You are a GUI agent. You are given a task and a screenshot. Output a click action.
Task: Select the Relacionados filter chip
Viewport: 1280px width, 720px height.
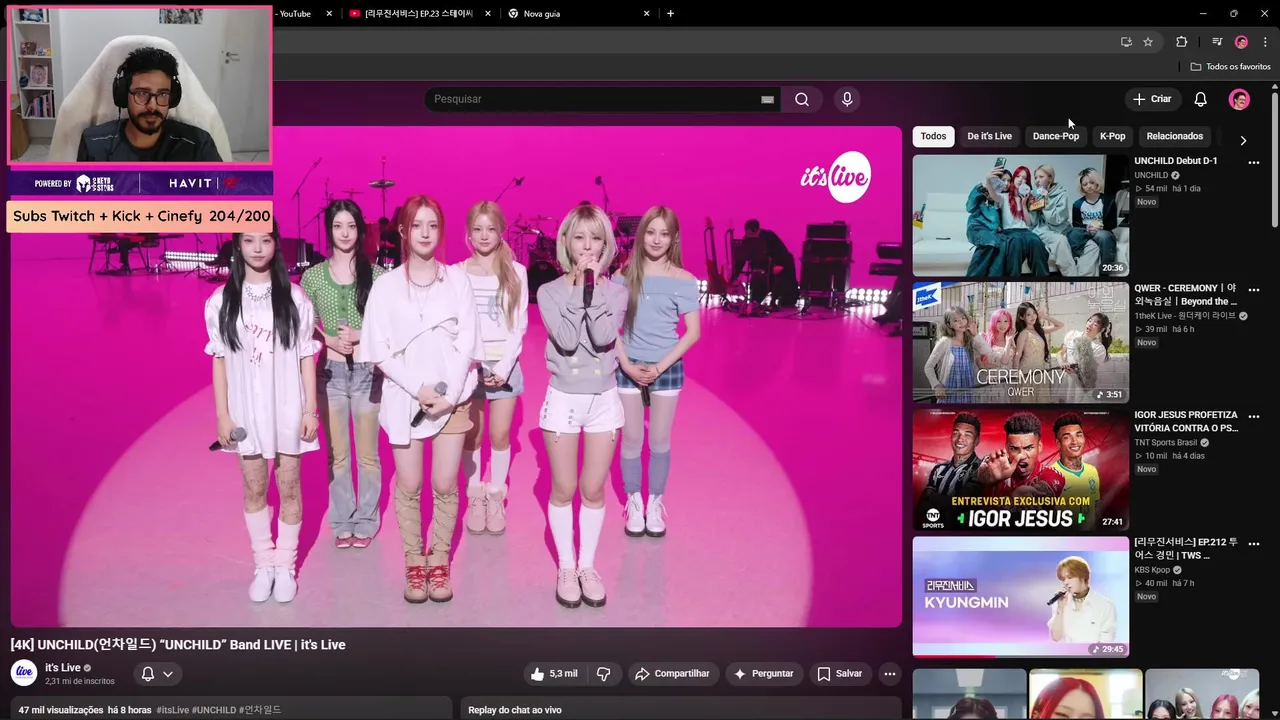point(1174,136)
